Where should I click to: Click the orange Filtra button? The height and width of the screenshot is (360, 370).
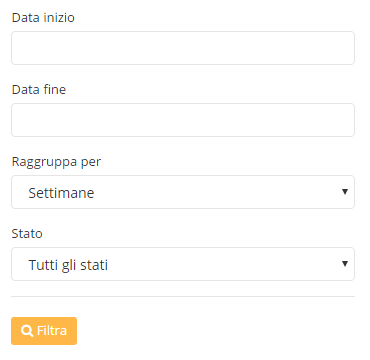coord(44,331)
